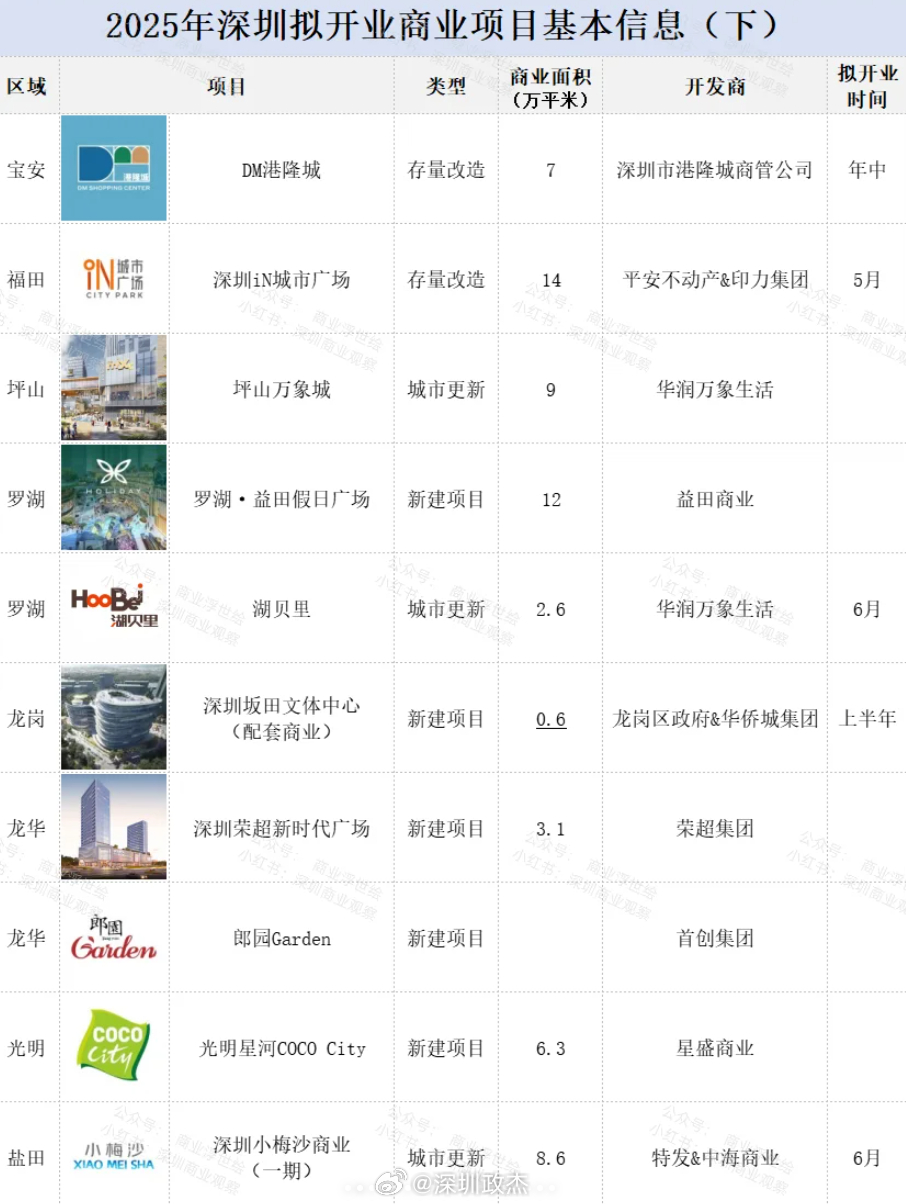The image size is (906, 1204).
Task: Open the 坪山万象城 building photo
Action: coord(114,388)
